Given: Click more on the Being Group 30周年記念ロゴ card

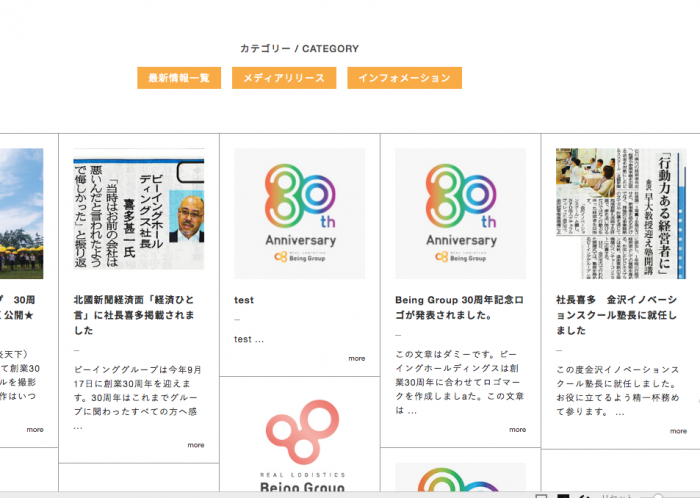Looking at the screenshot, I should pos(517,429).
